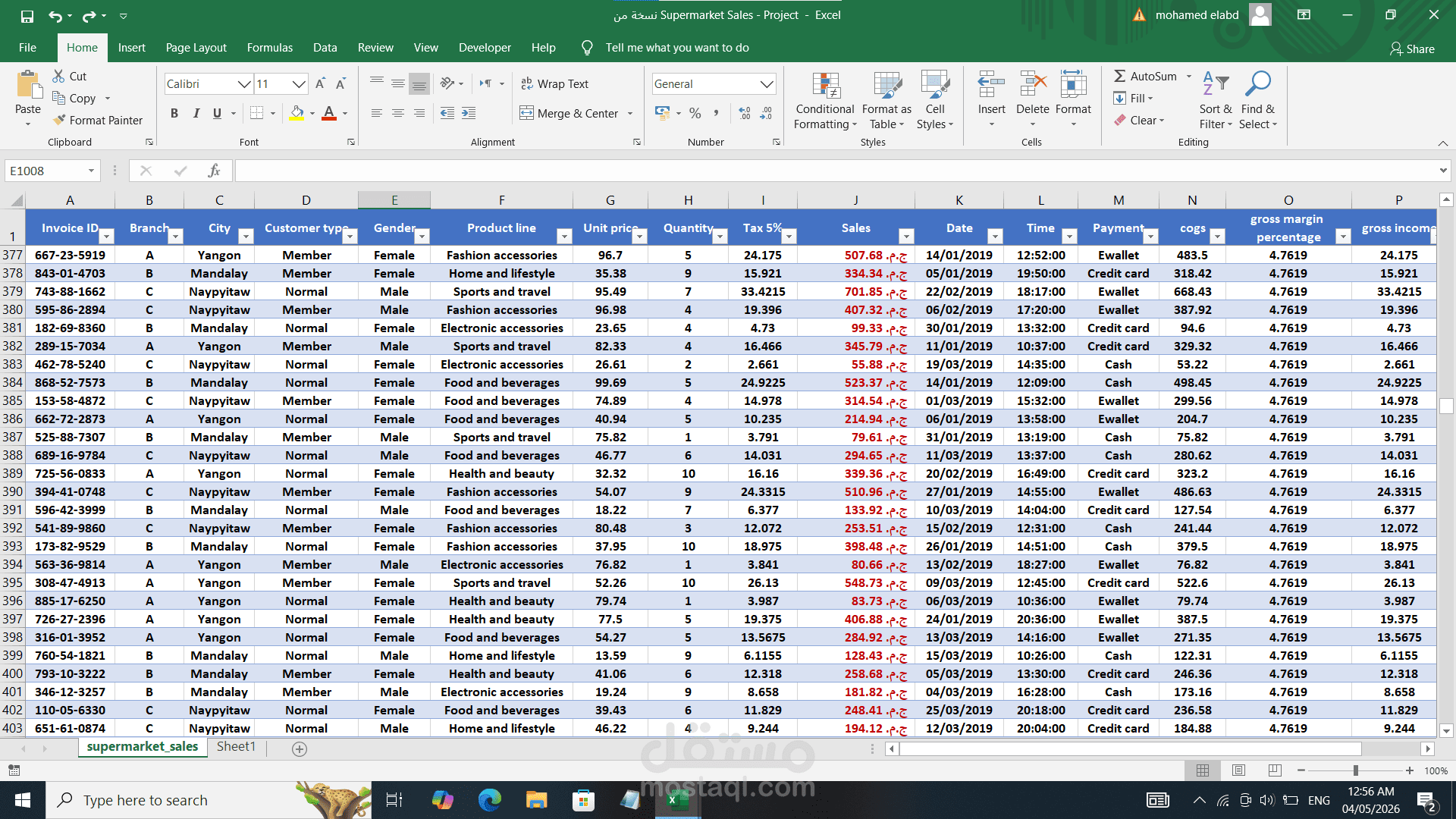Click the Redo arrow icon
Screen dimensions: 1456x819
click(x=89, y=15)
